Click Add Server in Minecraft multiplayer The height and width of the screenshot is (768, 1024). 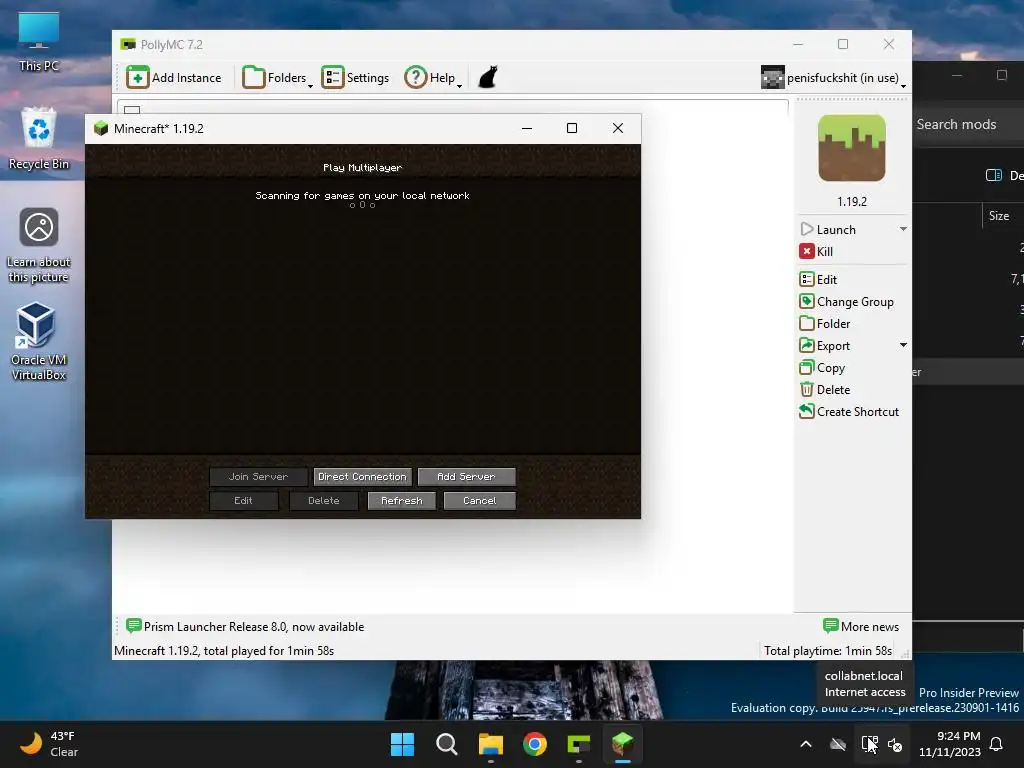pos(466,477)
